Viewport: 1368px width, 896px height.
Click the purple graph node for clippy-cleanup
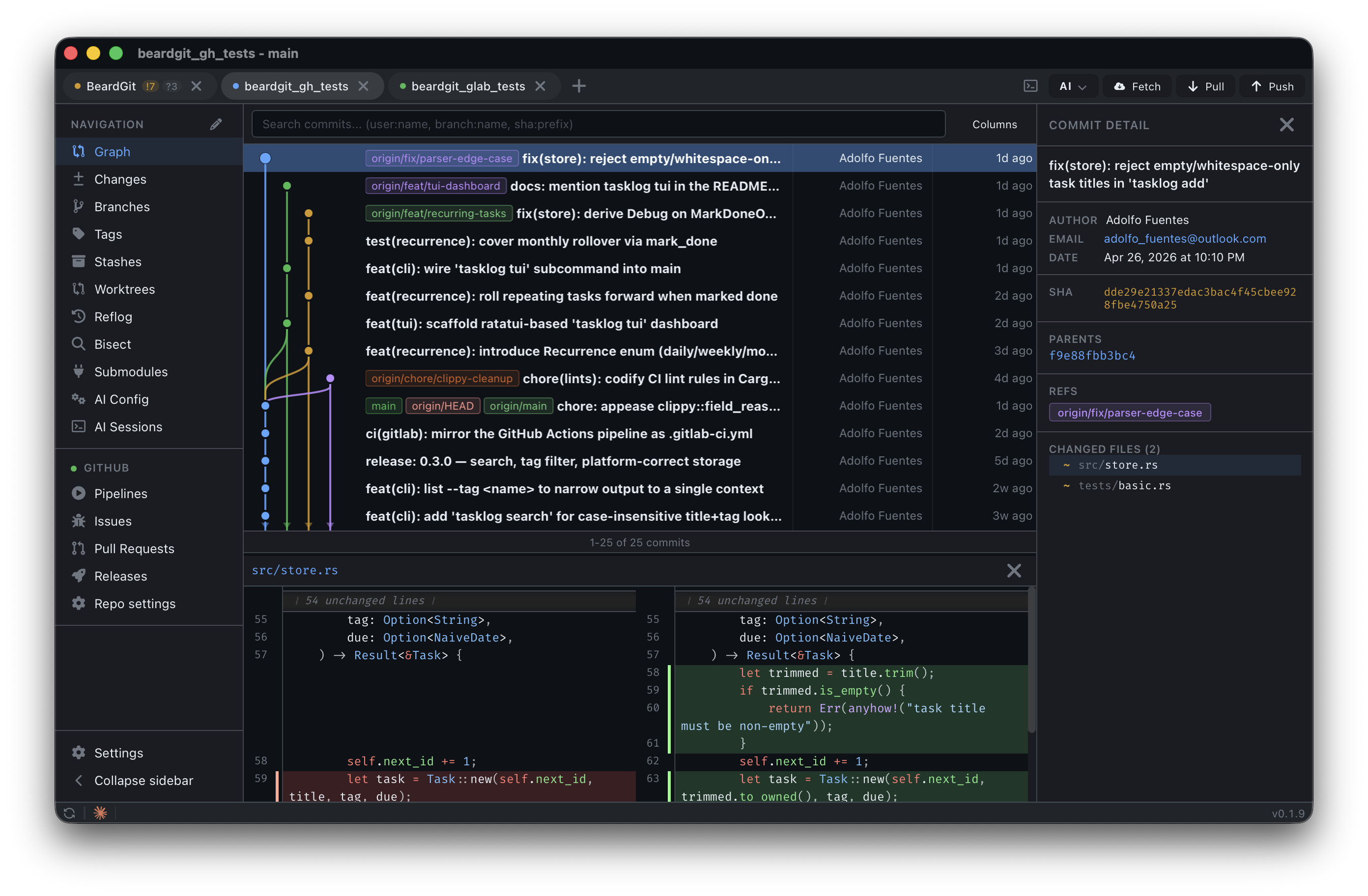pyautogui.click(x=330, y=379)
